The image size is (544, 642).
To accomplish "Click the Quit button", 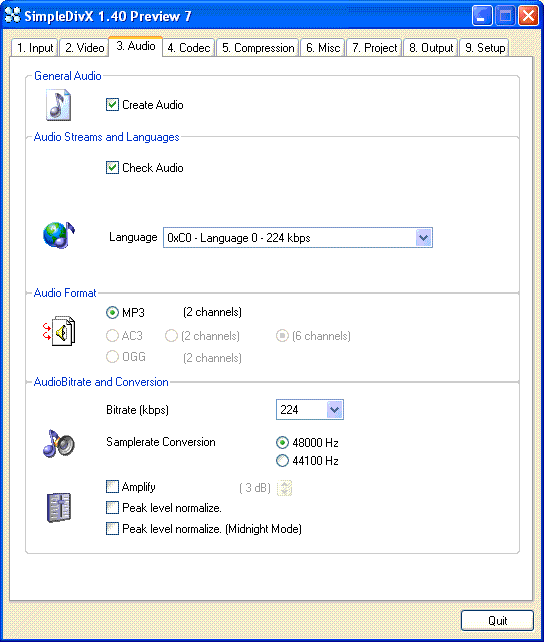I will point(497,621).
